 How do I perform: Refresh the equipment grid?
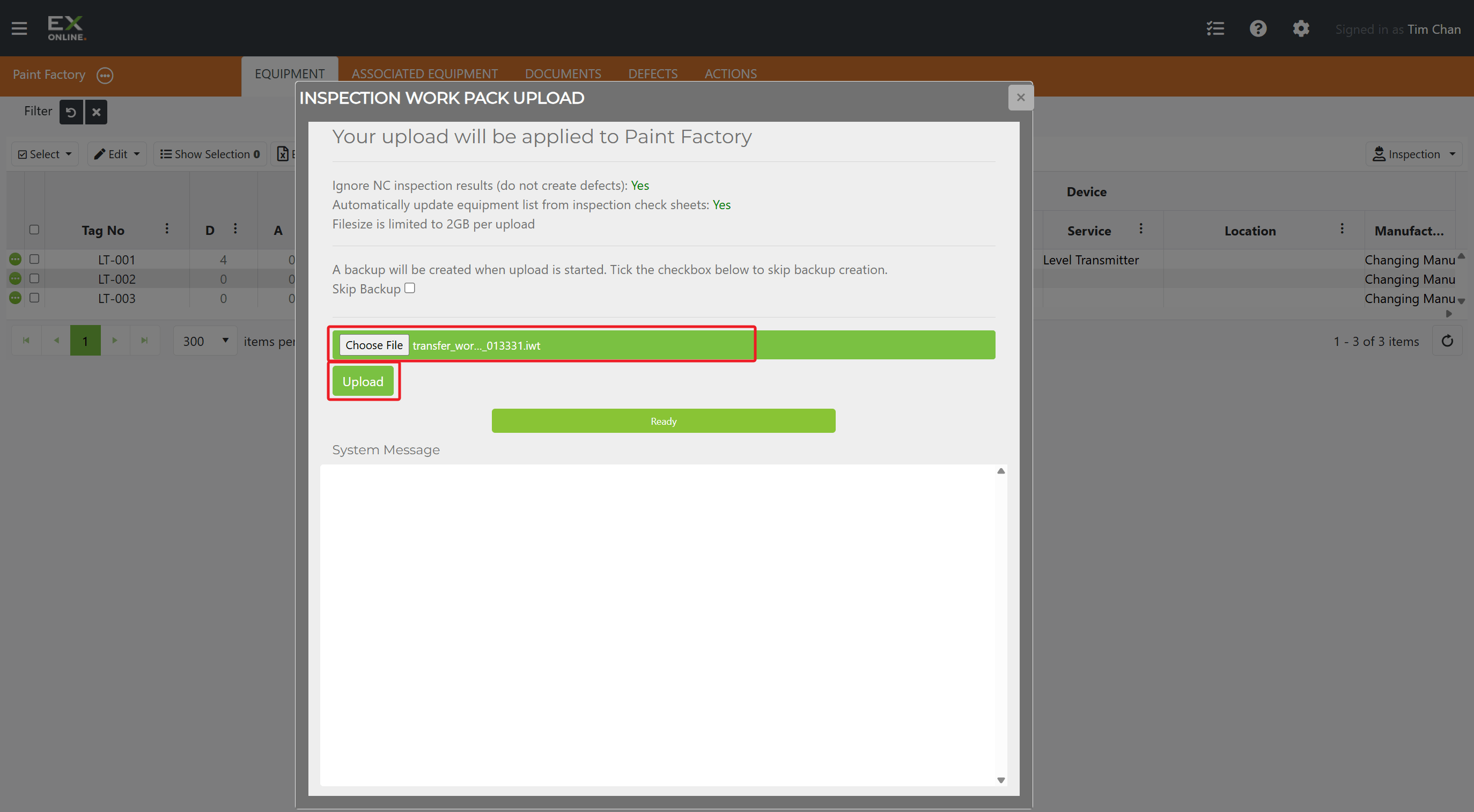(1447, 341)
